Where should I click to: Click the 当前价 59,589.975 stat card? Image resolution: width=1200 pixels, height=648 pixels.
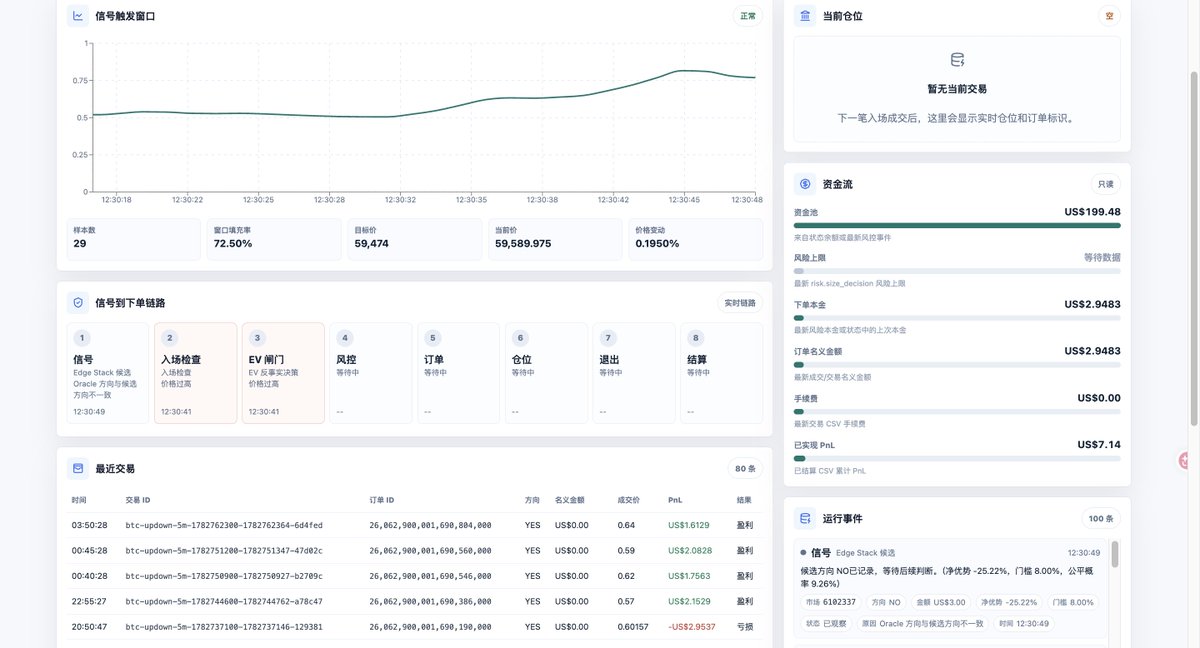[555, 239]
